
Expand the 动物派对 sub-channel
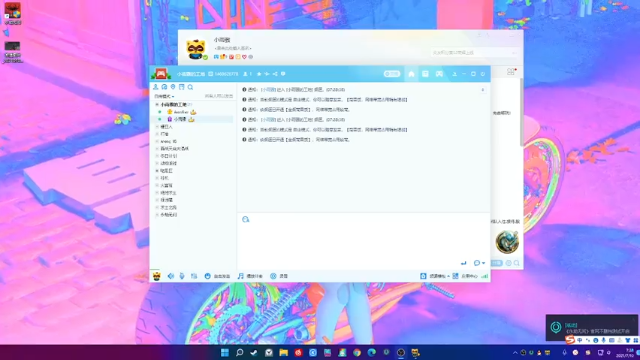coord(157,163)
